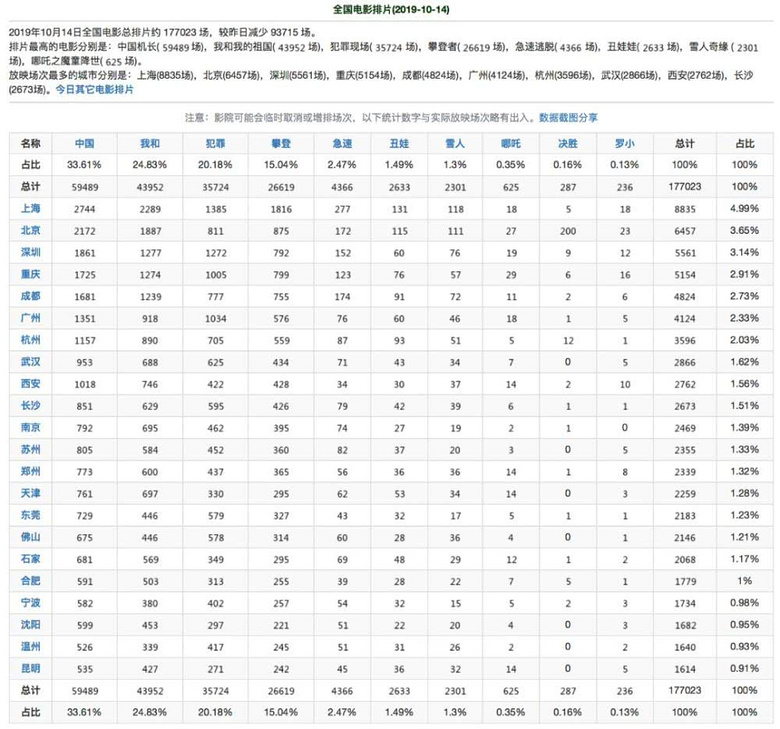Click the 数据截图分享 link
Screen dimensions: 780x729
click(568, 117)
